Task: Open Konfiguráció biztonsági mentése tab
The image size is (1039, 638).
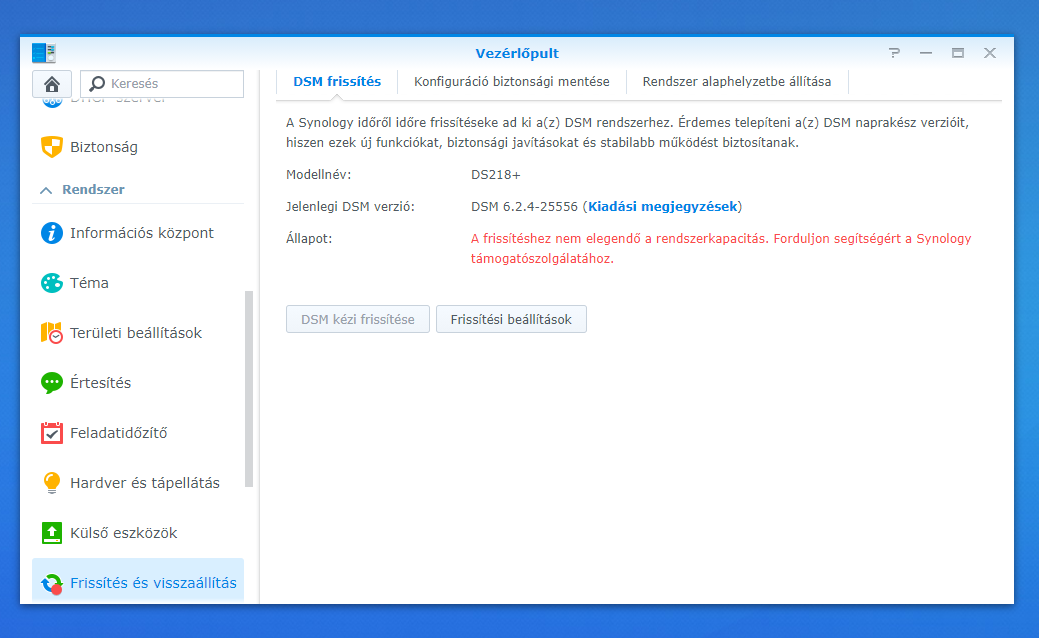Action: (512, 81)
